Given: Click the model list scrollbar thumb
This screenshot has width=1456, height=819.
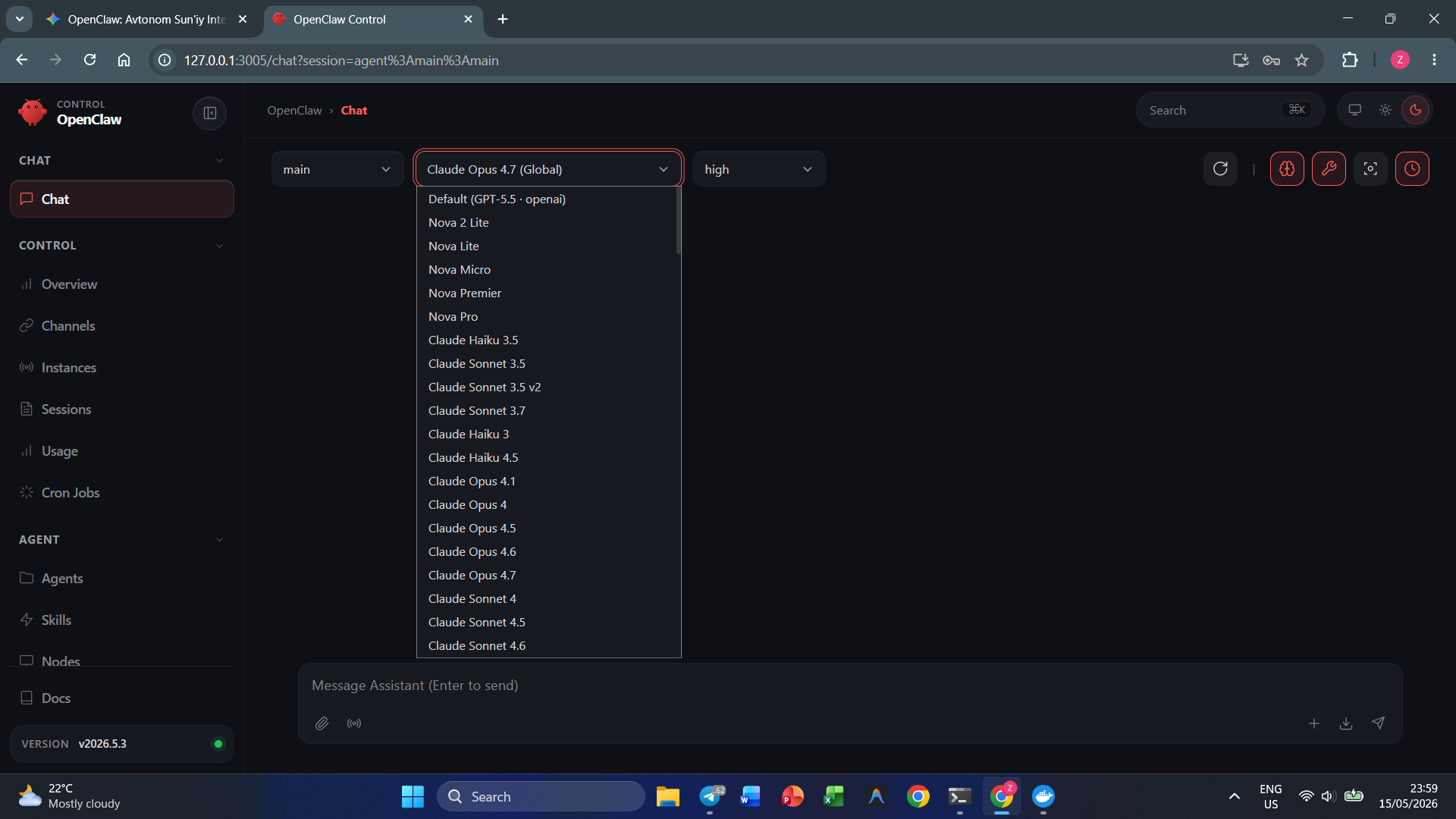Looking at the screenshot, I should tap(678, 221).
